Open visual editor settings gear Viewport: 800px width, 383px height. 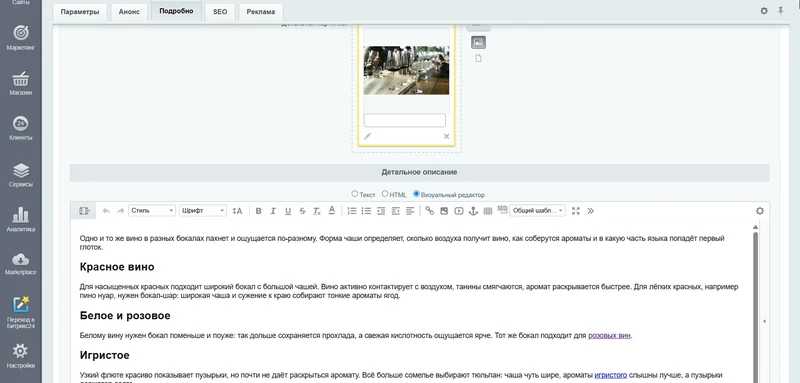click(760, 211)
